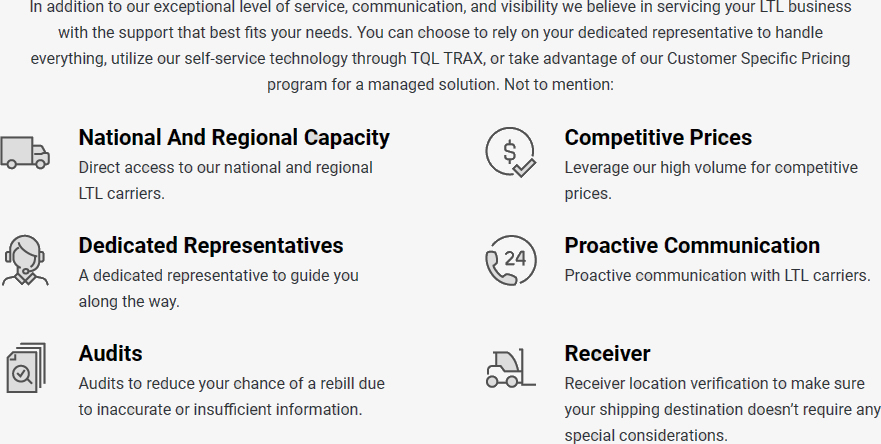The height and width of the screenshot is (444, 881).
Task: Click the audit documents magnifier icon
Action: (25, 367)
